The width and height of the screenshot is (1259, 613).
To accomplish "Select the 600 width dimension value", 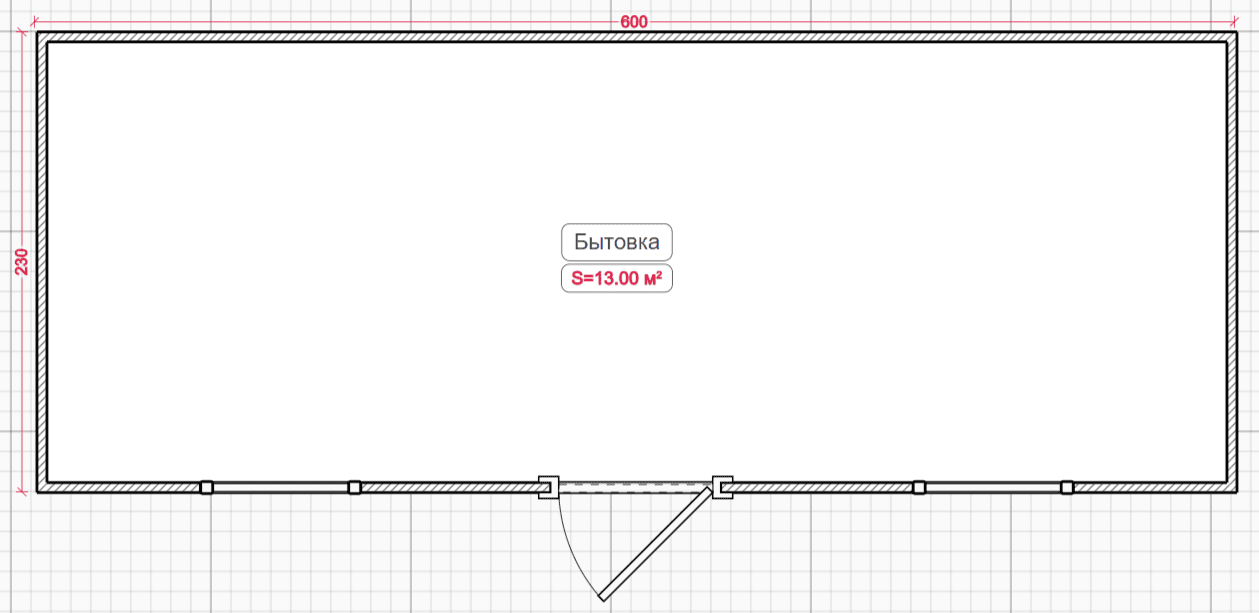I will [634, 22].
